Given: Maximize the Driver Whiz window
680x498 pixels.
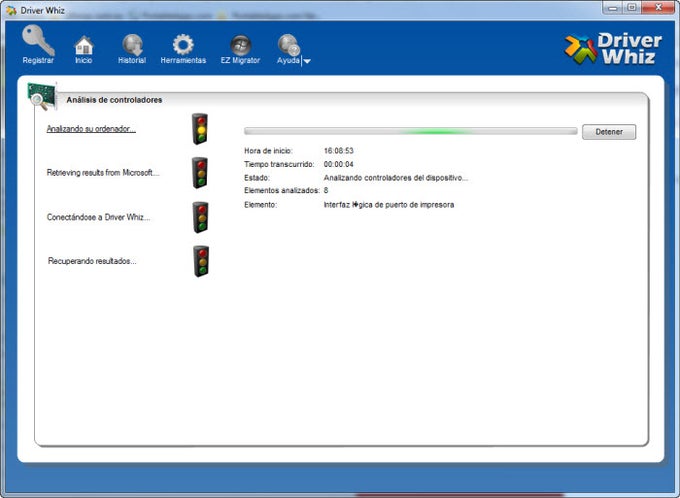Looking at the screenshot, I should [x=632, y=7].
